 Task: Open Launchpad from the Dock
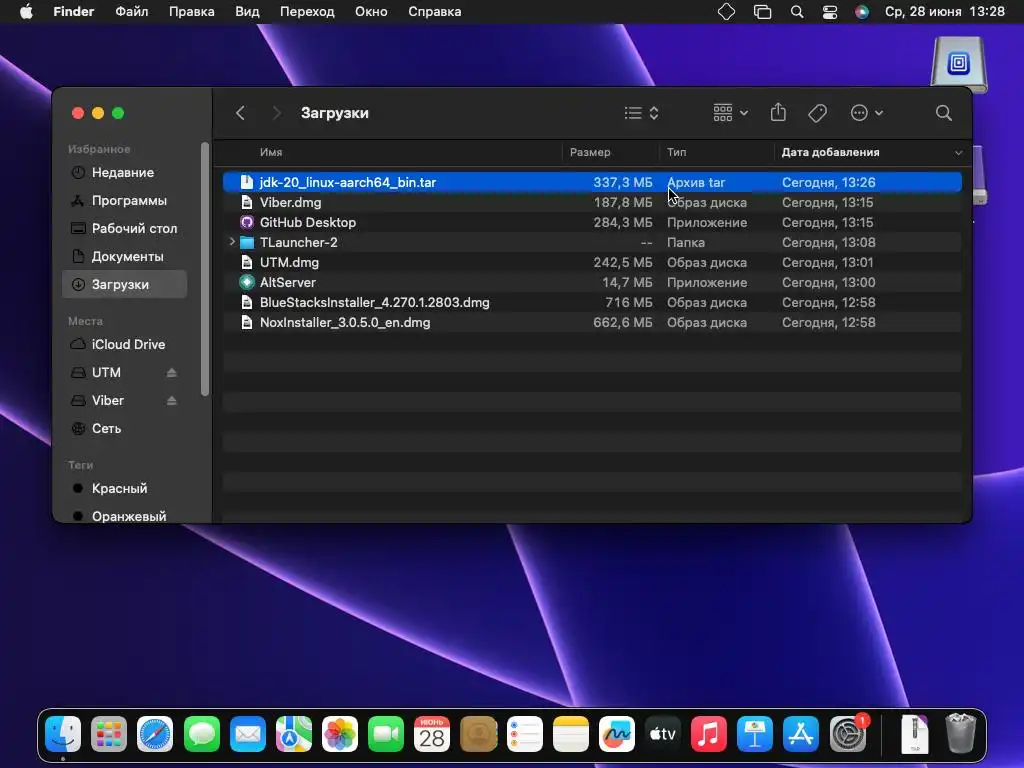coord(108,734)
